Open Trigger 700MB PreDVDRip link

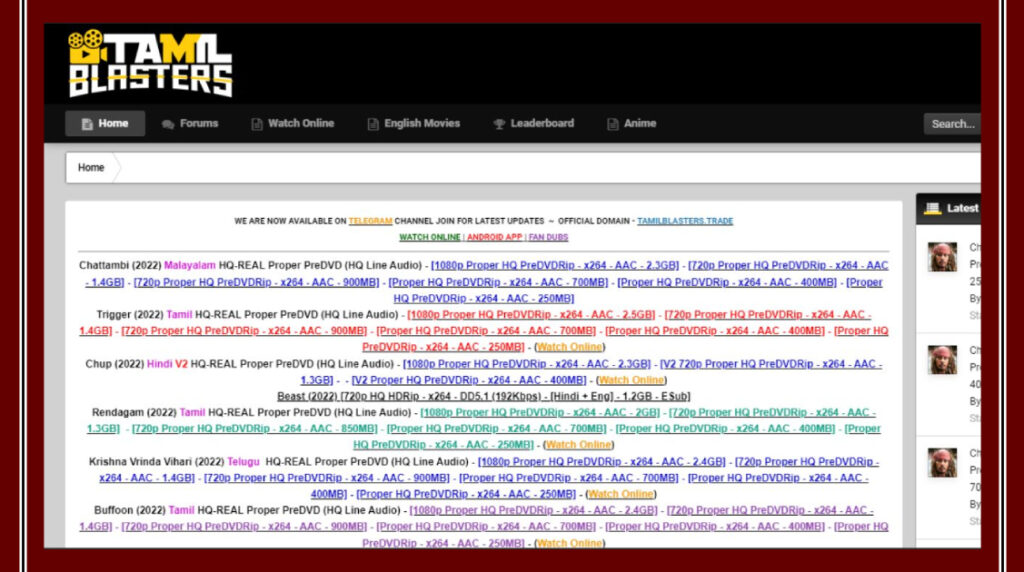pos(487,330)
